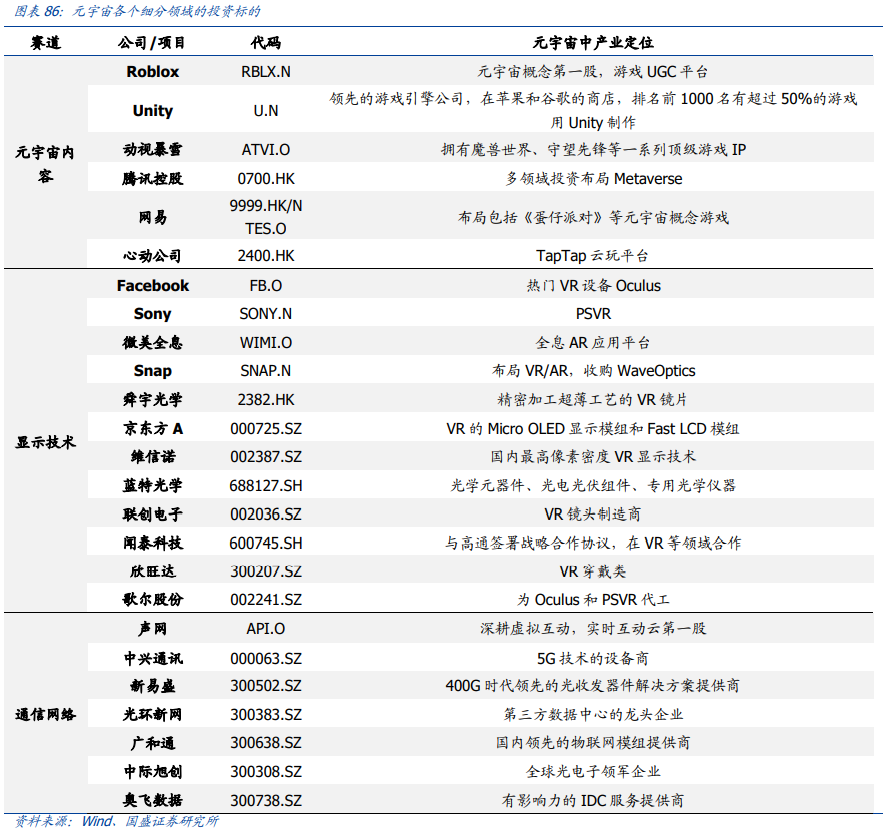Select code 2400.HK for 心动公司
The width and height of the screenshot is (887, 833).
266,256
